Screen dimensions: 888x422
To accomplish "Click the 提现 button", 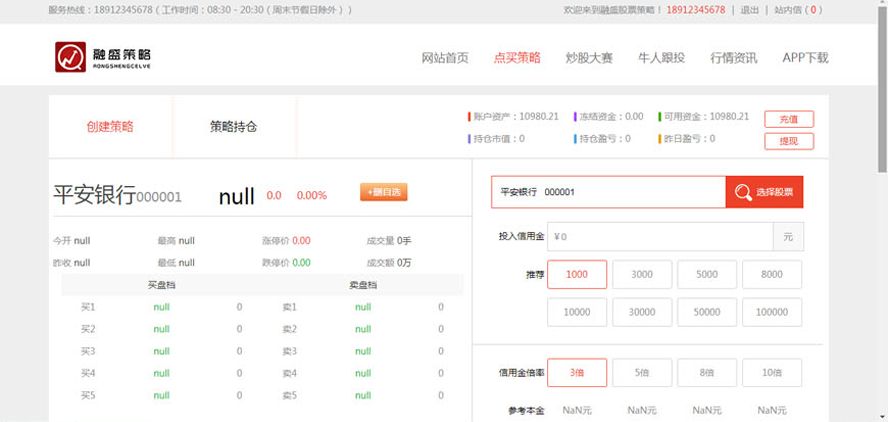I will coord(789,142).
